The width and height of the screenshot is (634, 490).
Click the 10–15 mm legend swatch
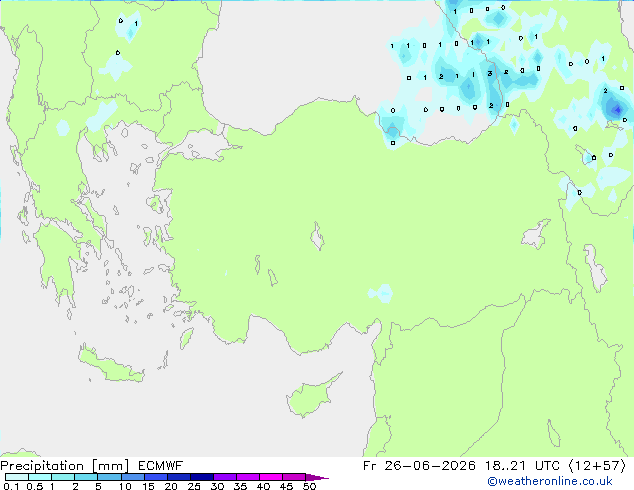(133, 477)
